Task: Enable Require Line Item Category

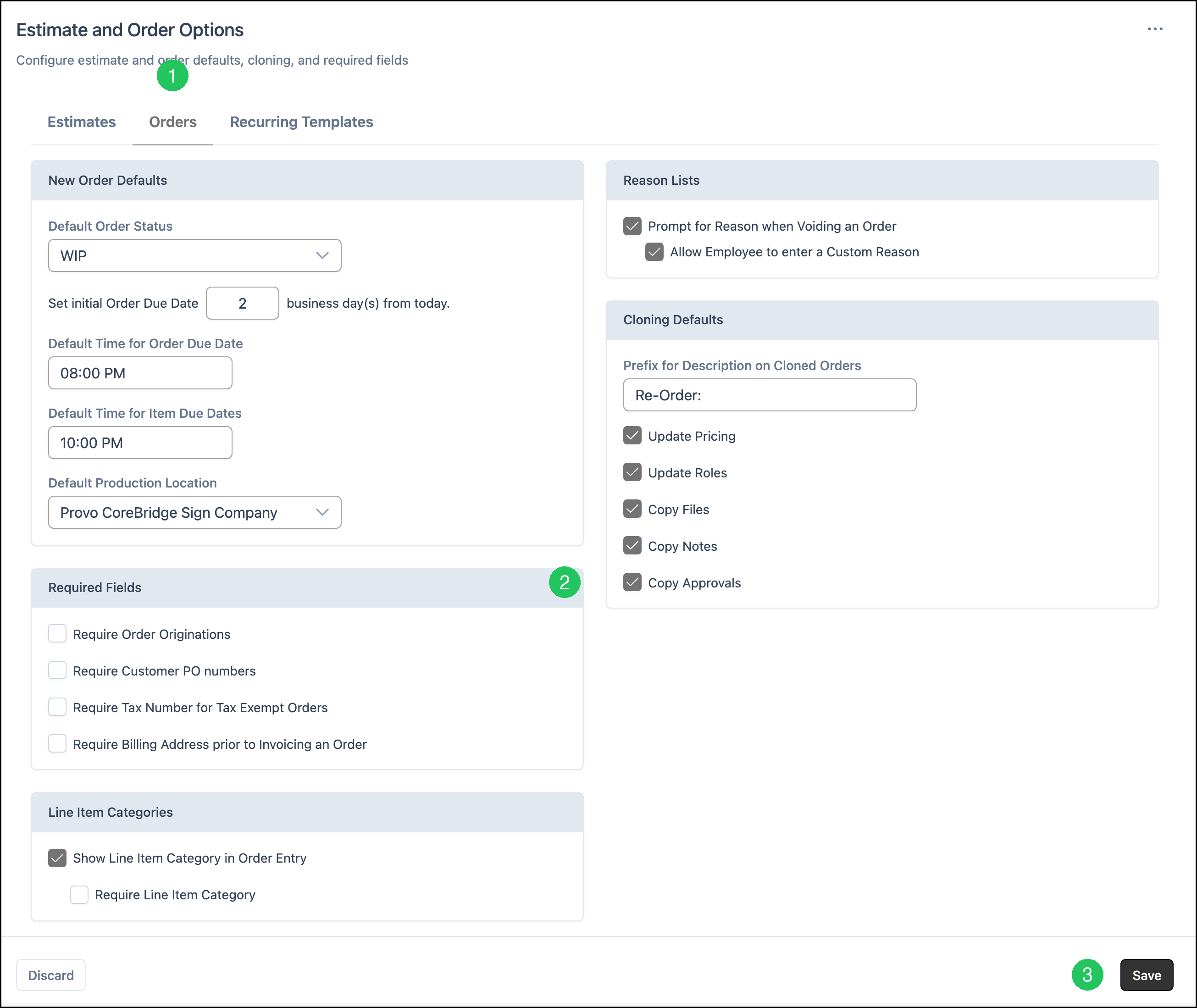Action: 79,894
